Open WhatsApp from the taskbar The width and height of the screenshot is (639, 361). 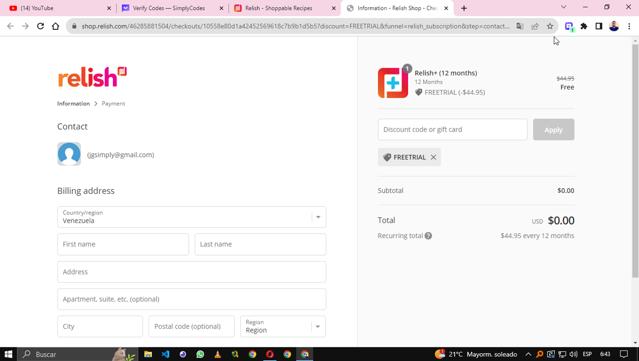tap(200, 354)
